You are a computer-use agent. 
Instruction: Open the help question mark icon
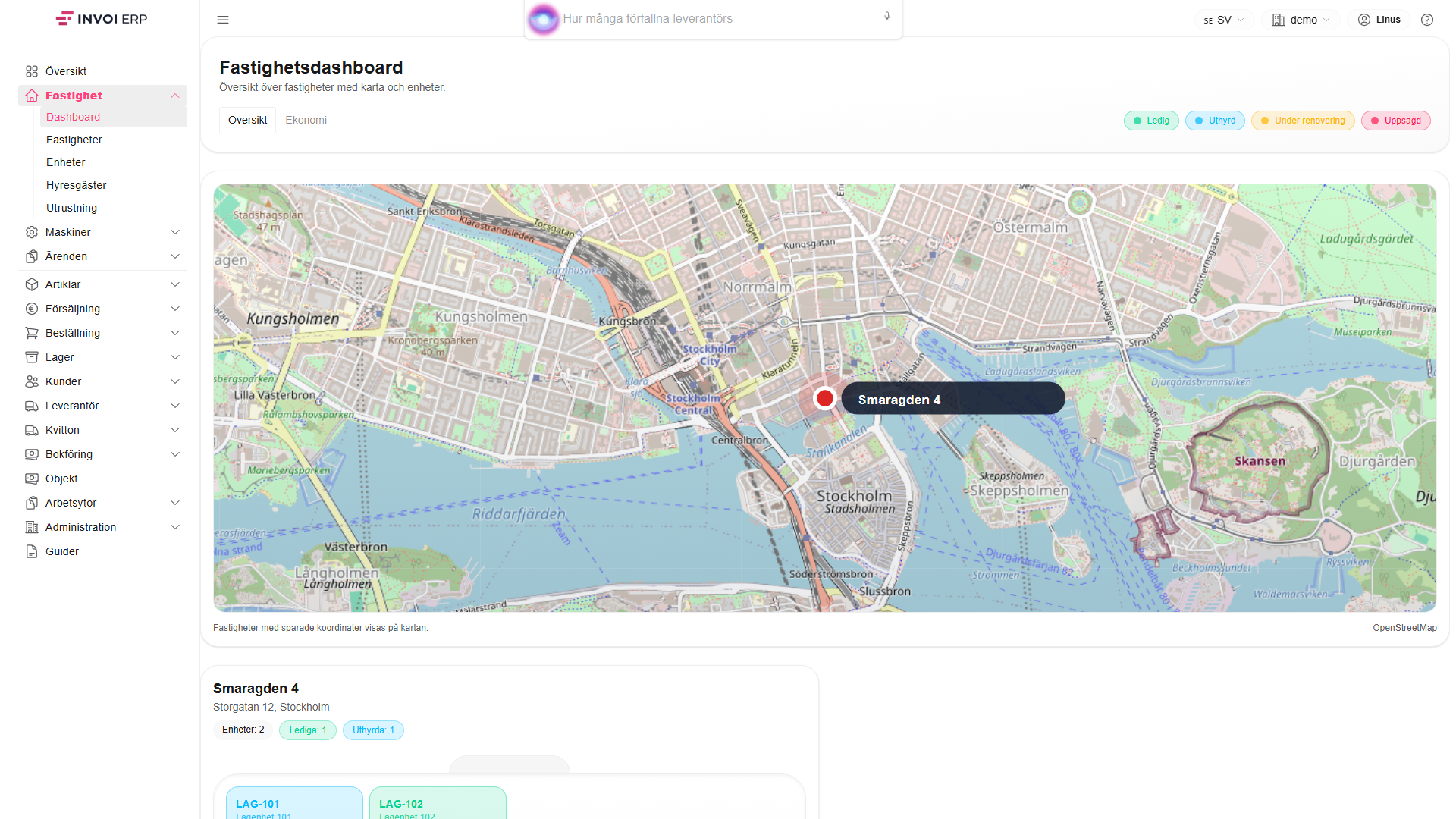(x=1427, y=20)
